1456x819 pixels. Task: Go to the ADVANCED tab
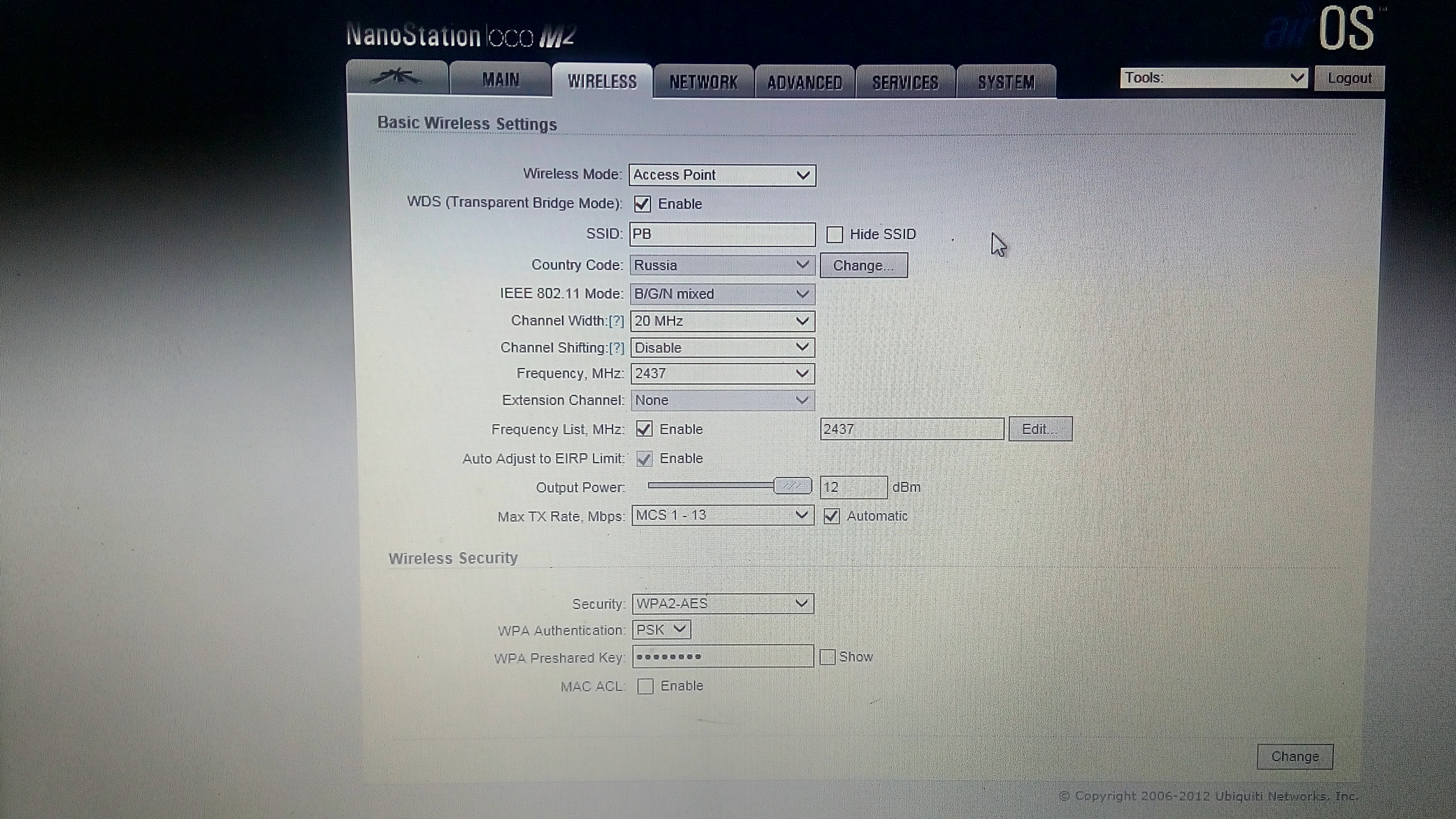point(804,83)
